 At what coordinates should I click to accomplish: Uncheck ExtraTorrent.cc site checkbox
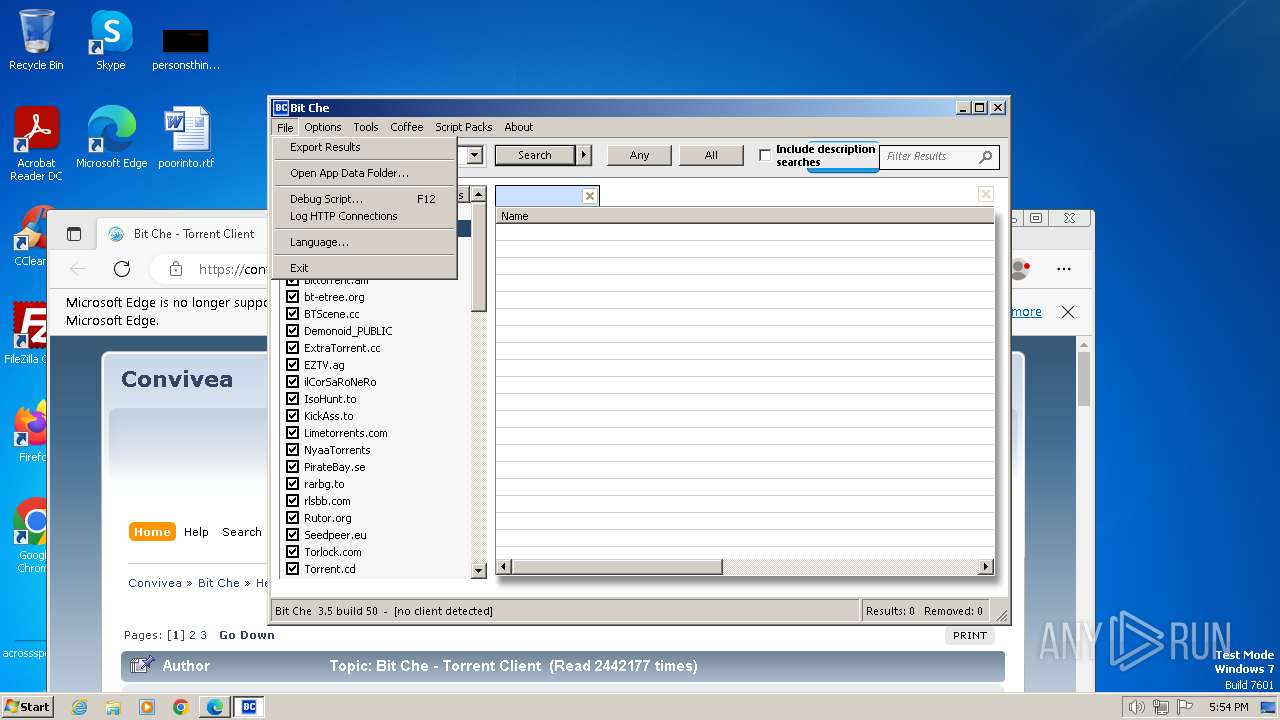click(293, 348)
